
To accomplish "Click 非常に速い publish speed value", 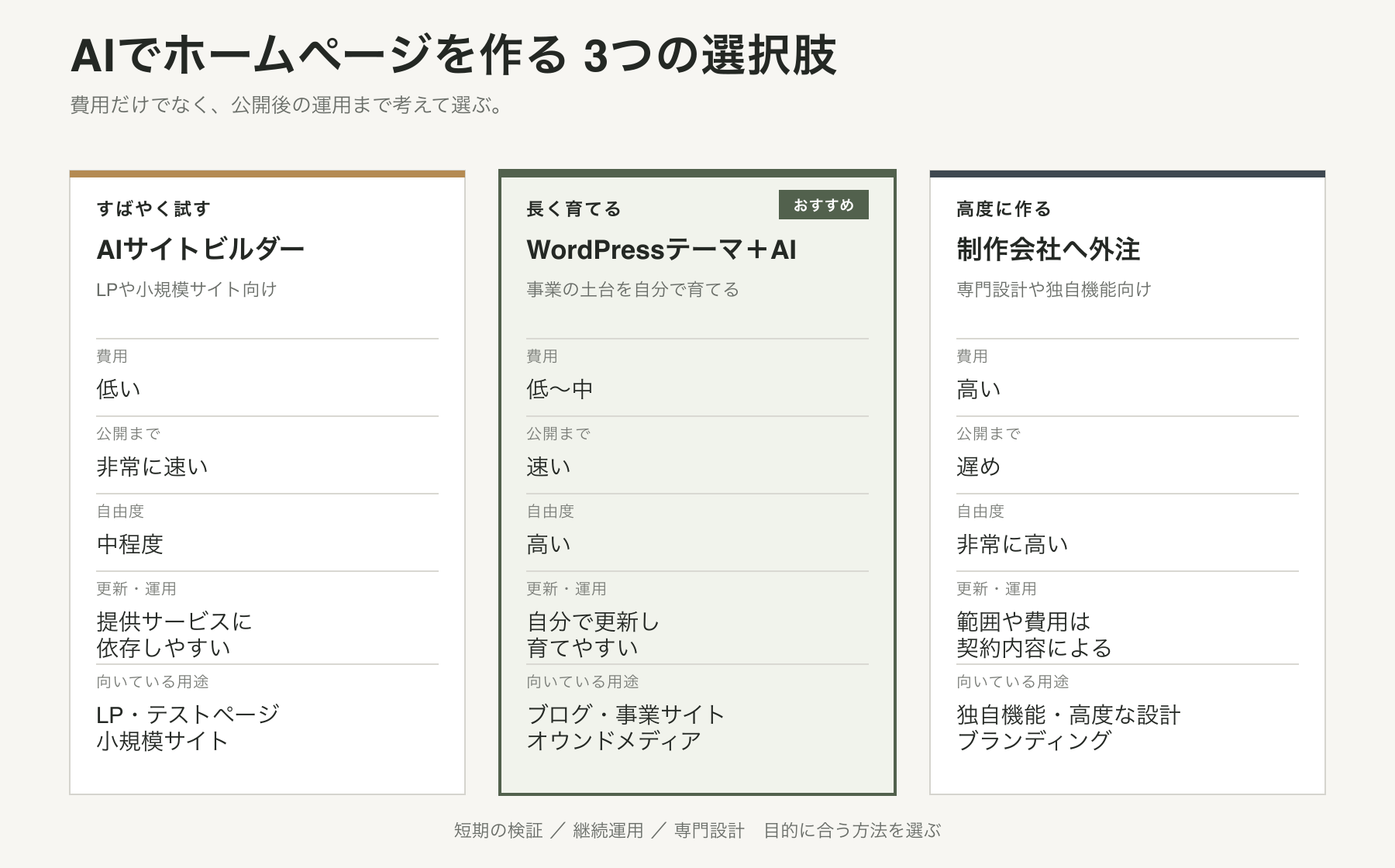I will (x=152, y=467).
